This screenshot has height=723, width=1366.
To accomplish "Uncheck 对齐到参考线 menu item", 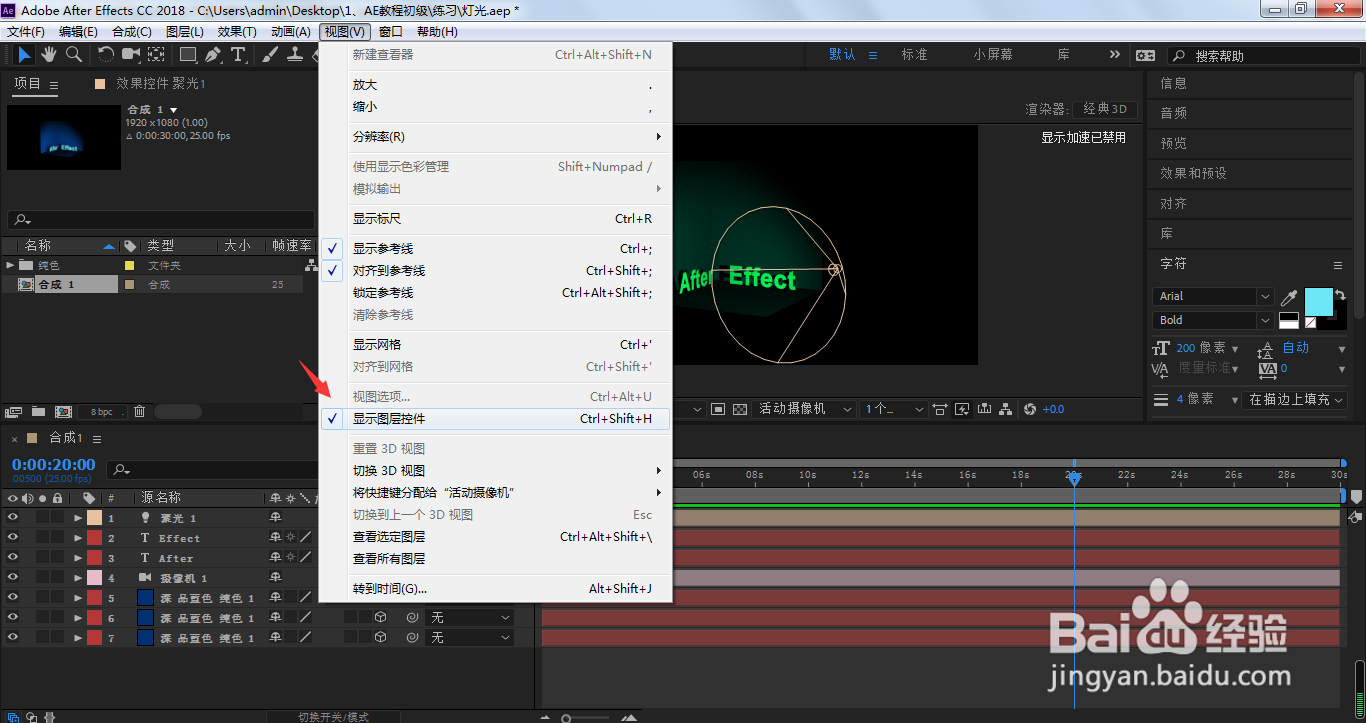I will (495, 271).
